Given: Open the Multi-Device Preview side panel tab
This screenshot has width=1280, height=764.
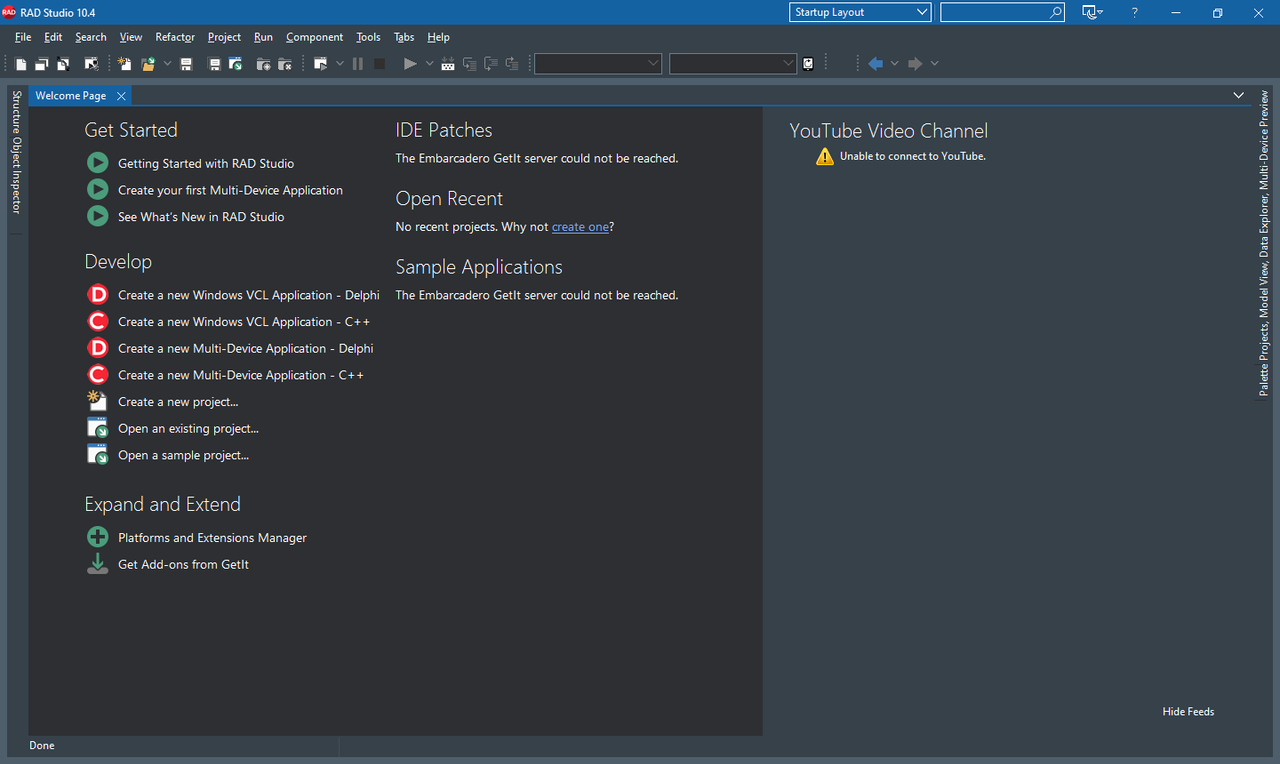Looking at the screenshot, I should pos(1264,140).
